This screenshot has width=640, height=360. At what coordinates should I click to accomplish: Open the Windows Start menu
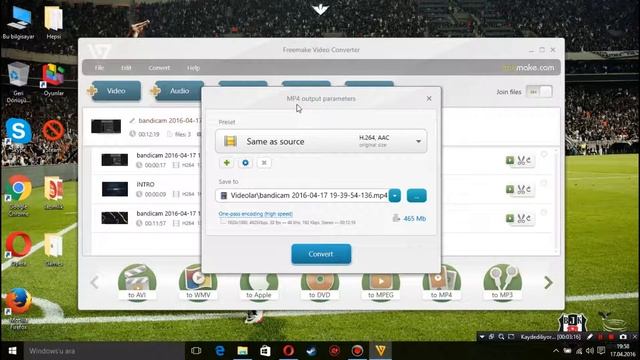(12, 351)
